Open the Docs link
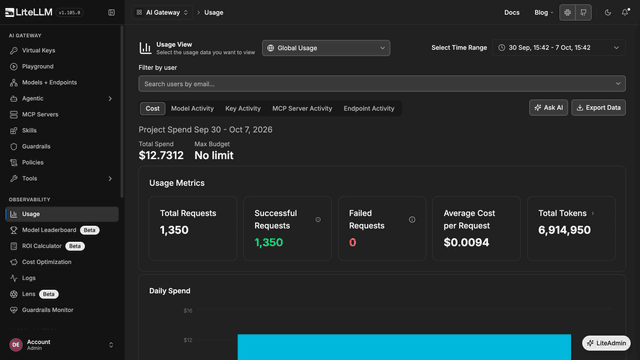The height and width of the screenshot is (360, 640). point(512,13)
